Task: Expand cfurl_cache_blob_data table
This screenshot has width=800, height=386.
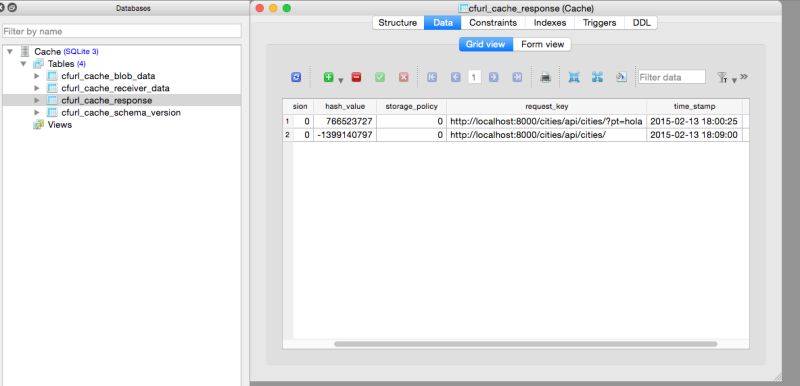Action: (36, 76)
